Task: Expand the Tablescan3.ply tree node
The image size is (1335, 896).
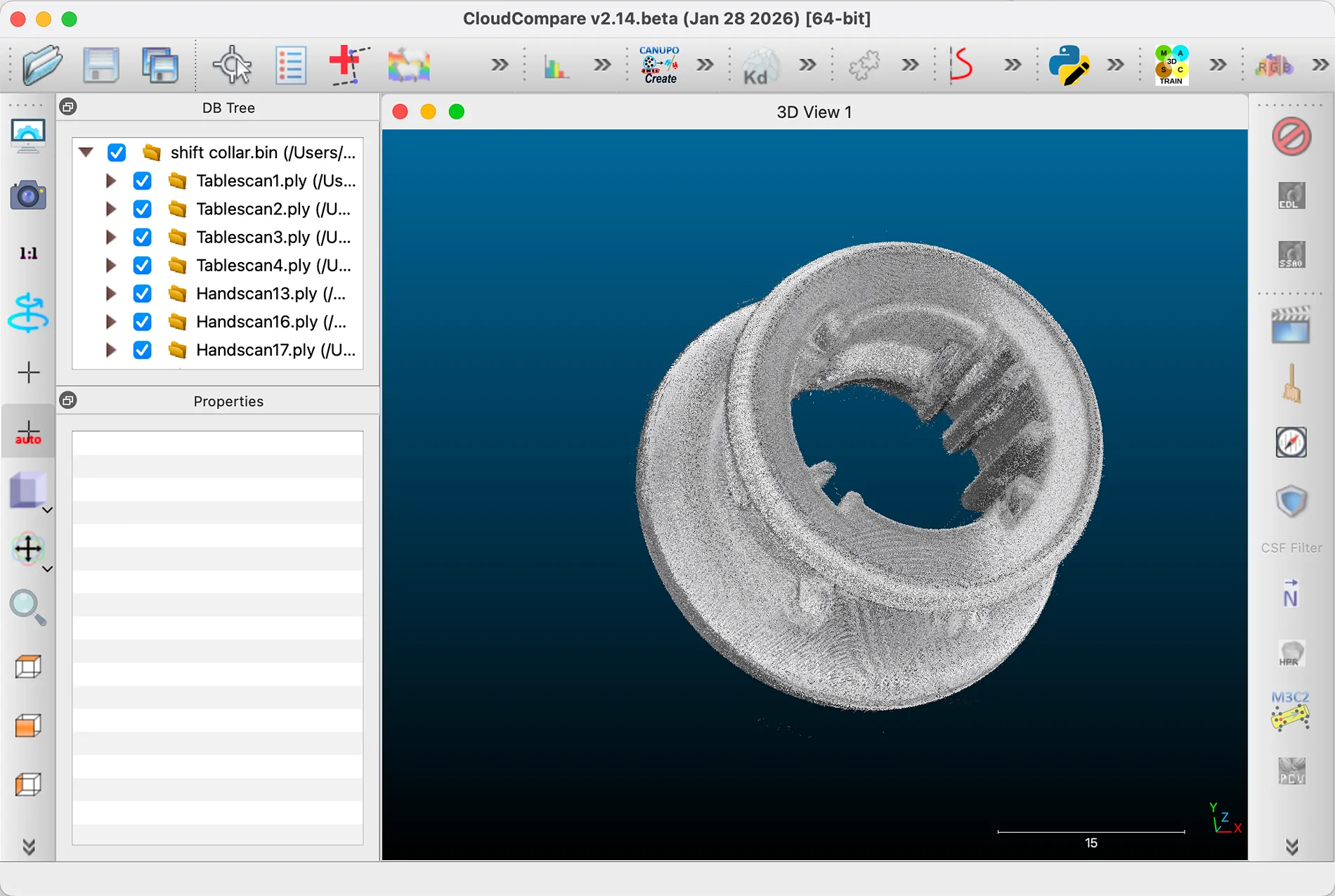Action: (x=110, y=238)
